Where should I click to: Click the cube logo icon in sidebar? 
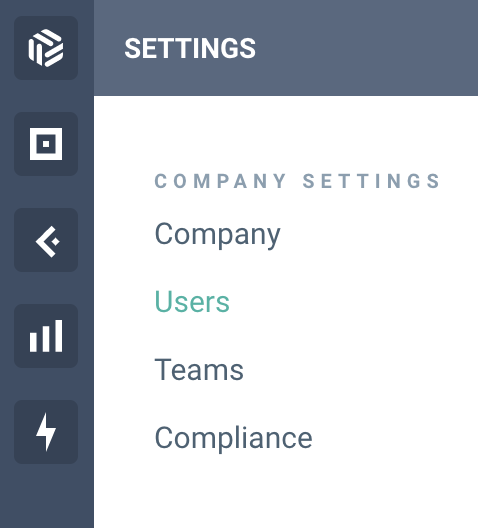point(46,48)
